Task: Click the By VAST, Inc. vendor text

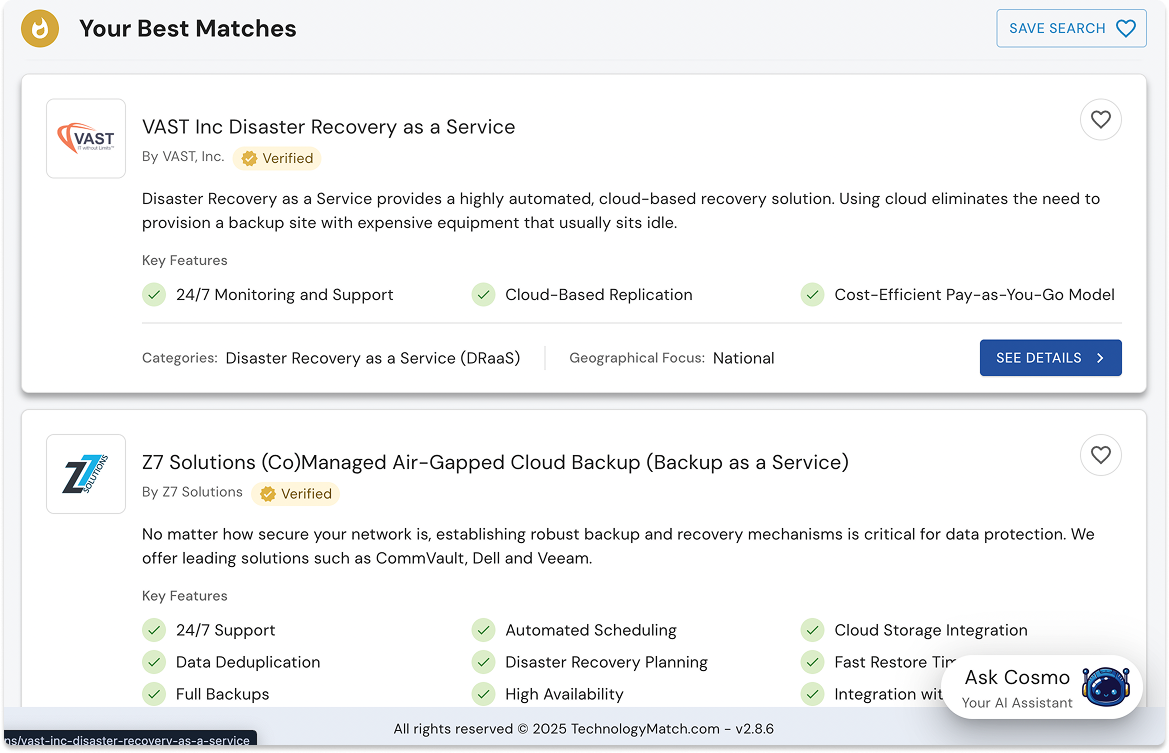Action: 183,157
